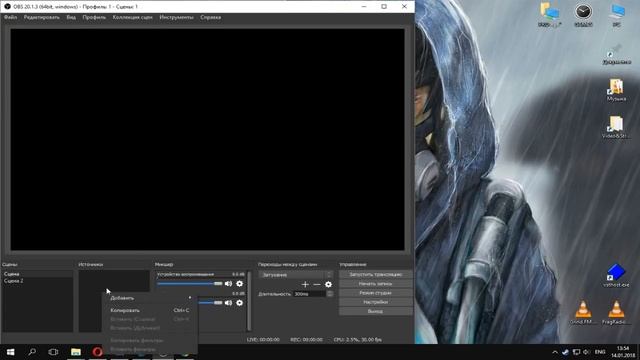640x360 pixels.
Task: Open the Вид menu
Action: (x=71, y=18)
